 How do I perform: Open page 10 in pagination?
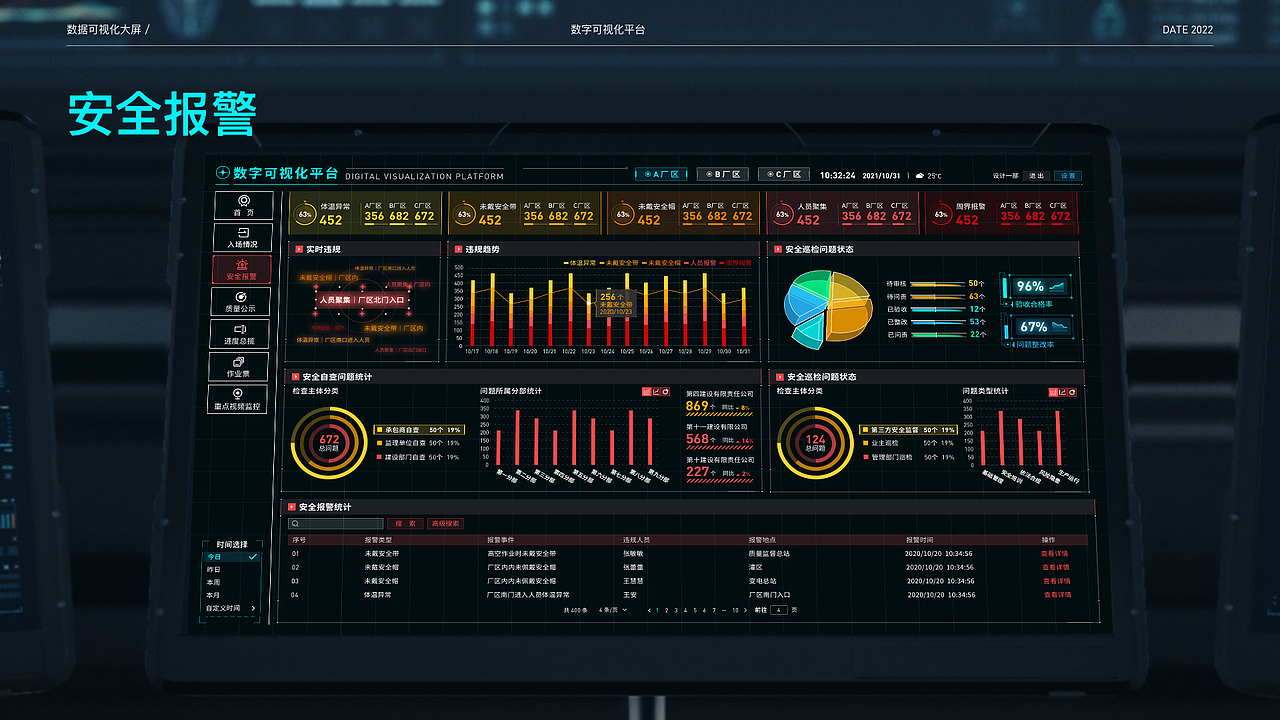point(736,610)
